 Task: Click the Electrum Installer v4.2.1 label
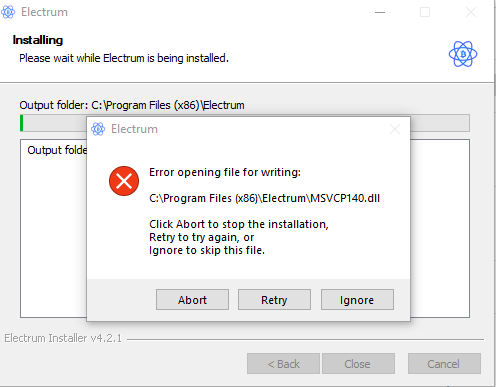(x=63, y=338)
